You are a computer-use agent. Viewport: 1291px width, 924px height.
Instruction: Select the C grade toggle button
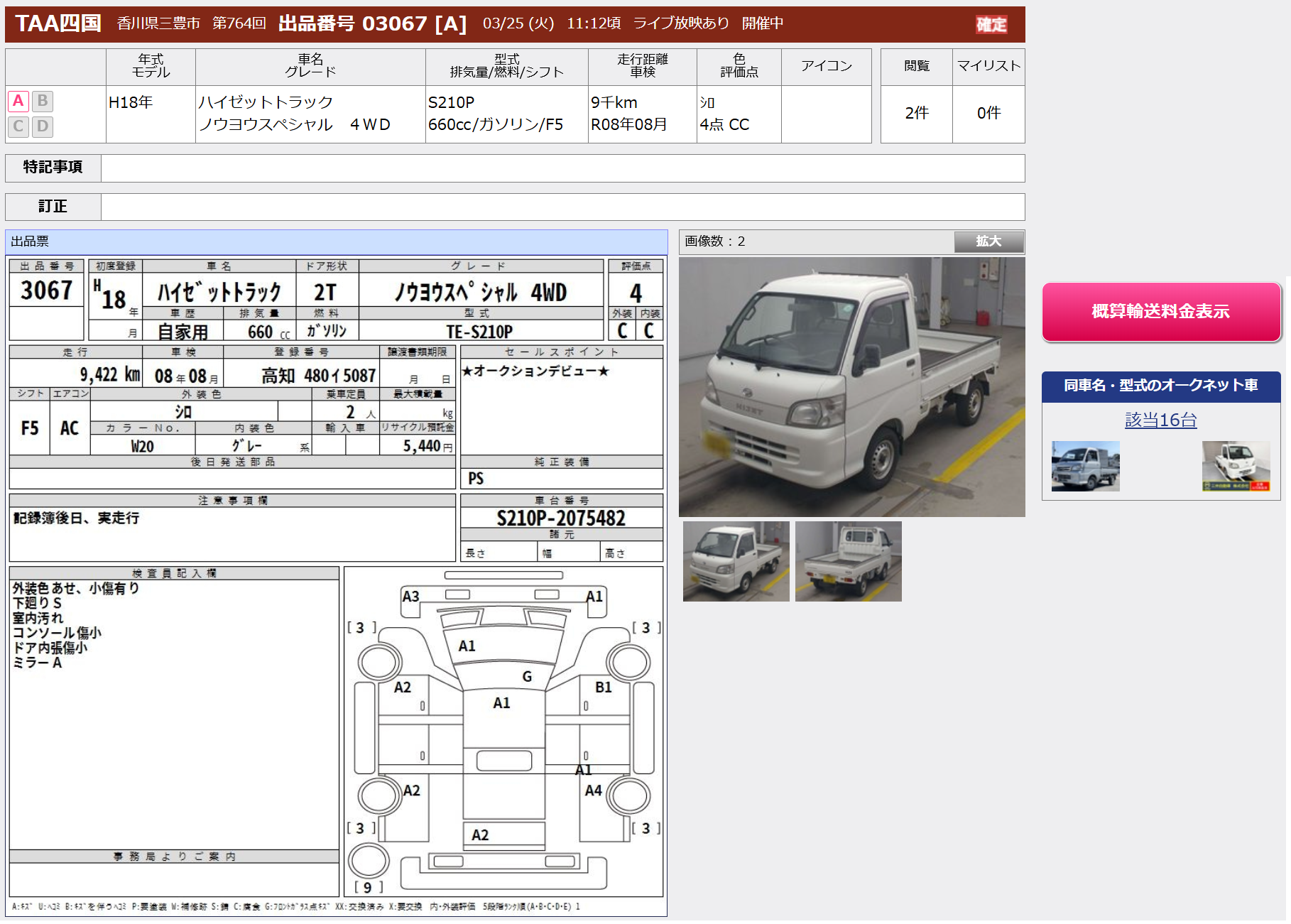(18, 126)
